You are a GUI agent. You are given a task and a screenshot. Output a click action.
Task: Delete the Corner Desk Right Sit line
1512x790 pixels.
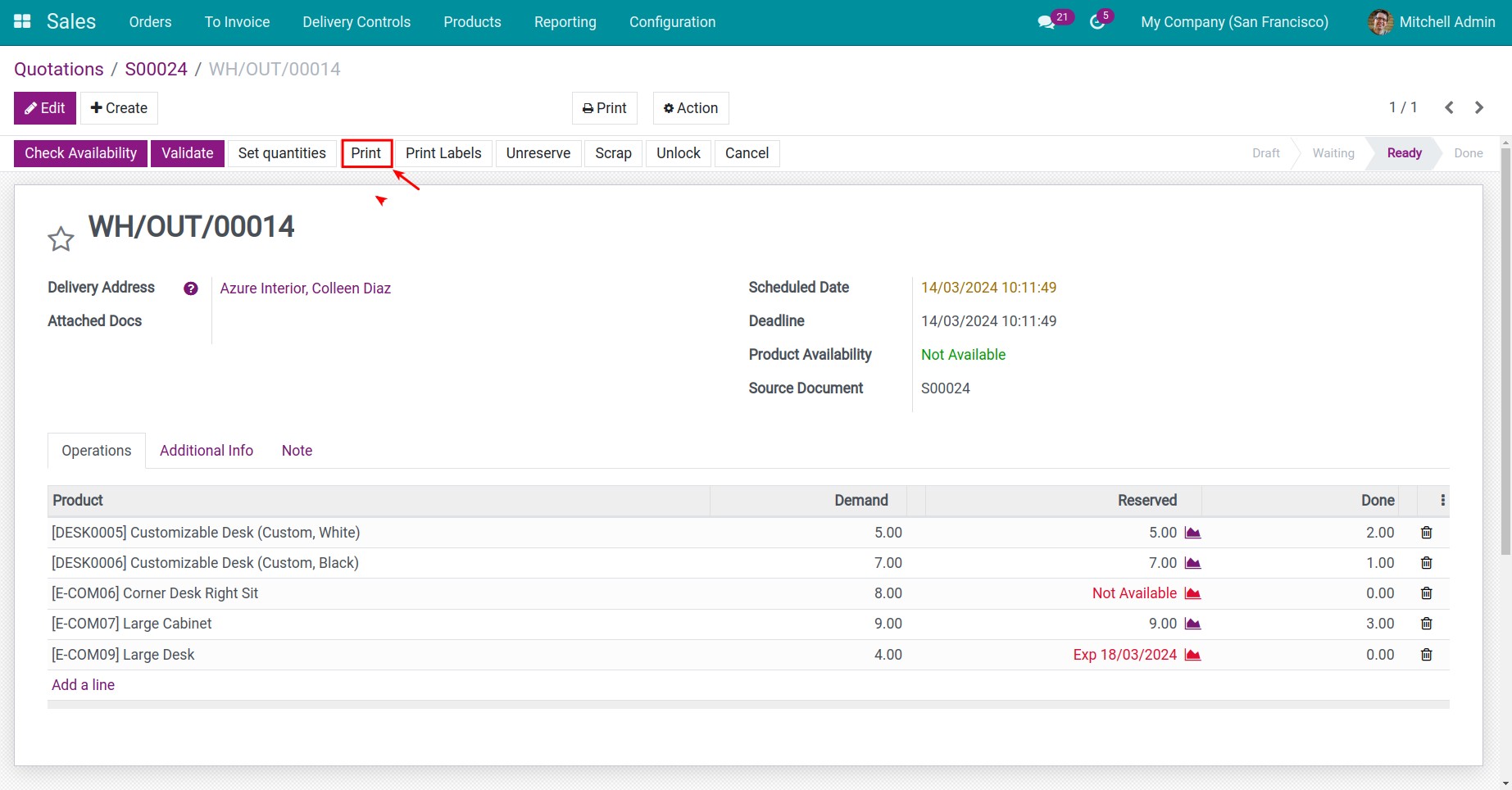(x=1426, y=593)
